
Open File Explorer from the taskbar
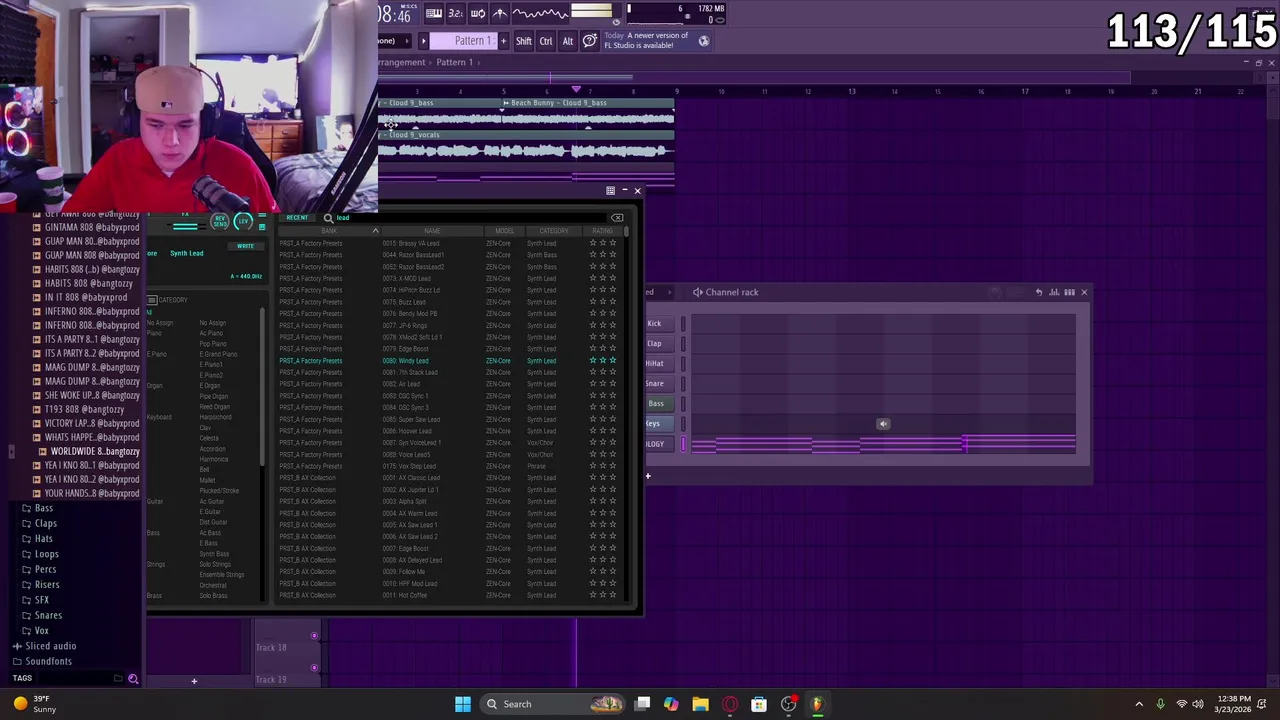click(x=700, y=704)
